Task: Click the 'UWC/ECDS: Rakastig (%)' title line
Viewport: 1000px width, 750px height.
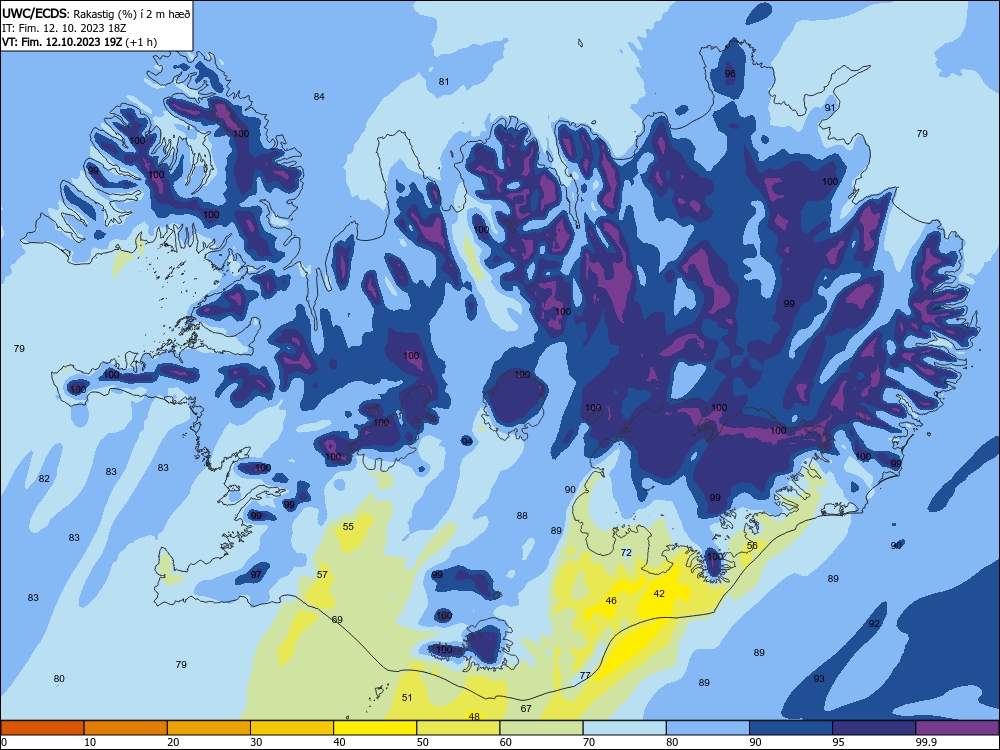Action: click(x=96, y=14)
